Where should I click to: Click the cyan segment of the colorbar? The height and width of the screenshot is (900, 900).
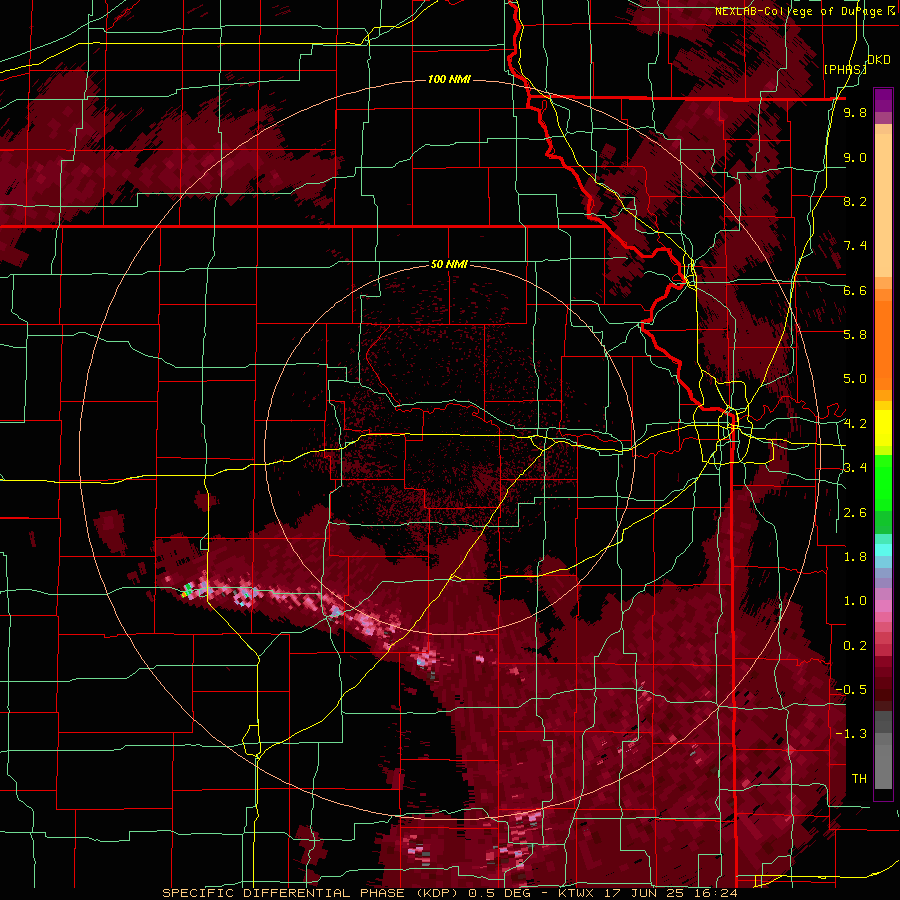point(883,550)
